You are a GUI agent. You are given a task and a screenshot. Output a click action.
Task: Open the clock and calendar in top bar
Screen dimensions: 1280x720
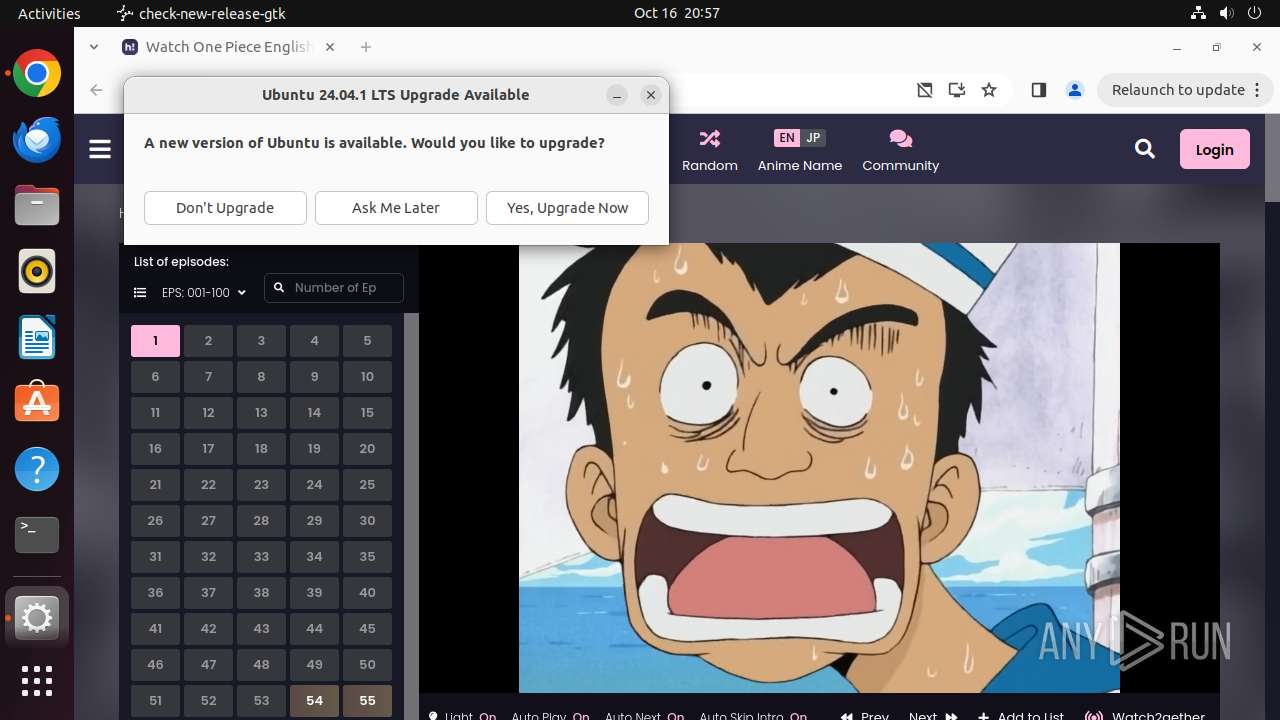coord(677,13)
